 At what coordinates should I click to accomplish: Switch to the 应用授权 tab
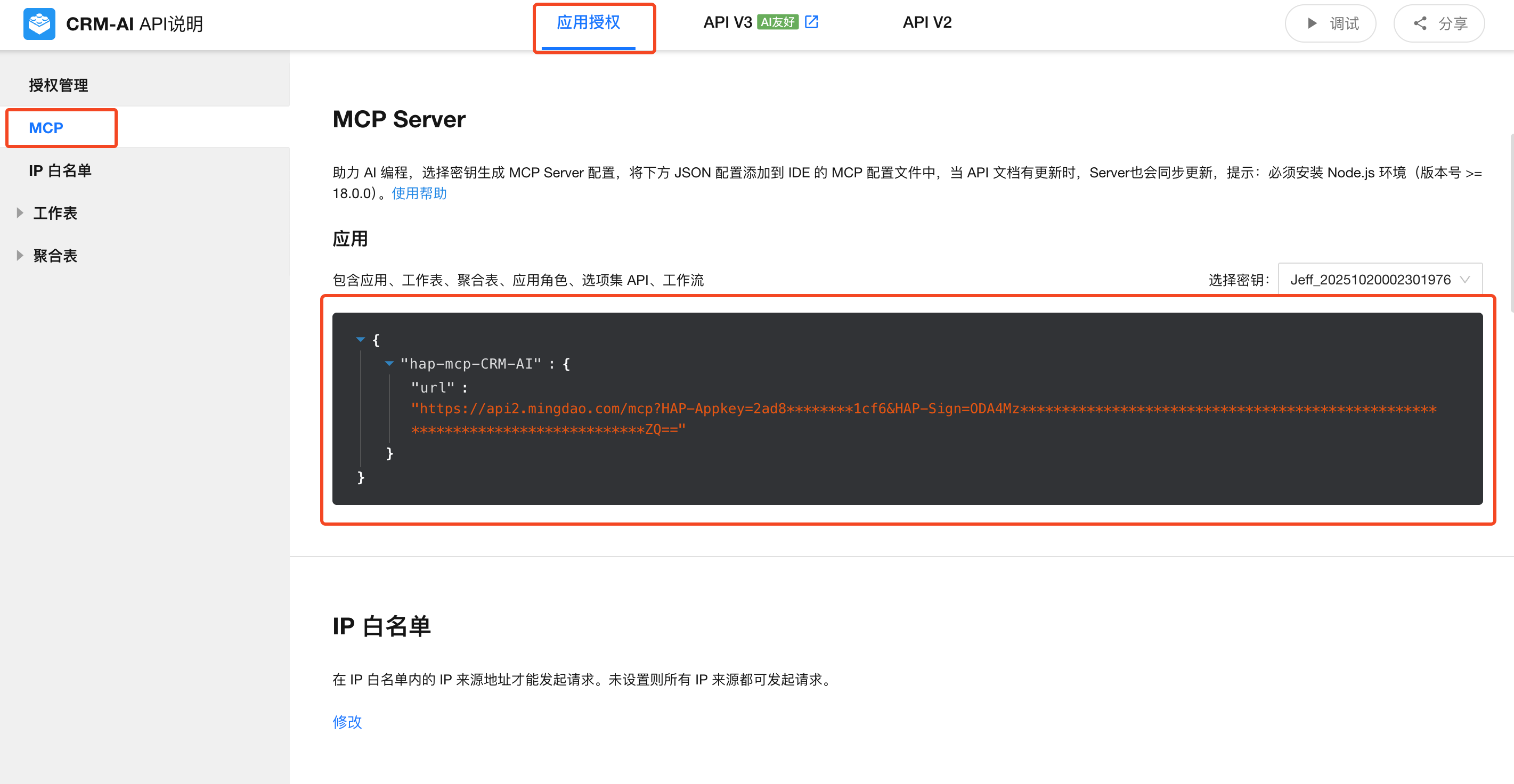point(588,22)
